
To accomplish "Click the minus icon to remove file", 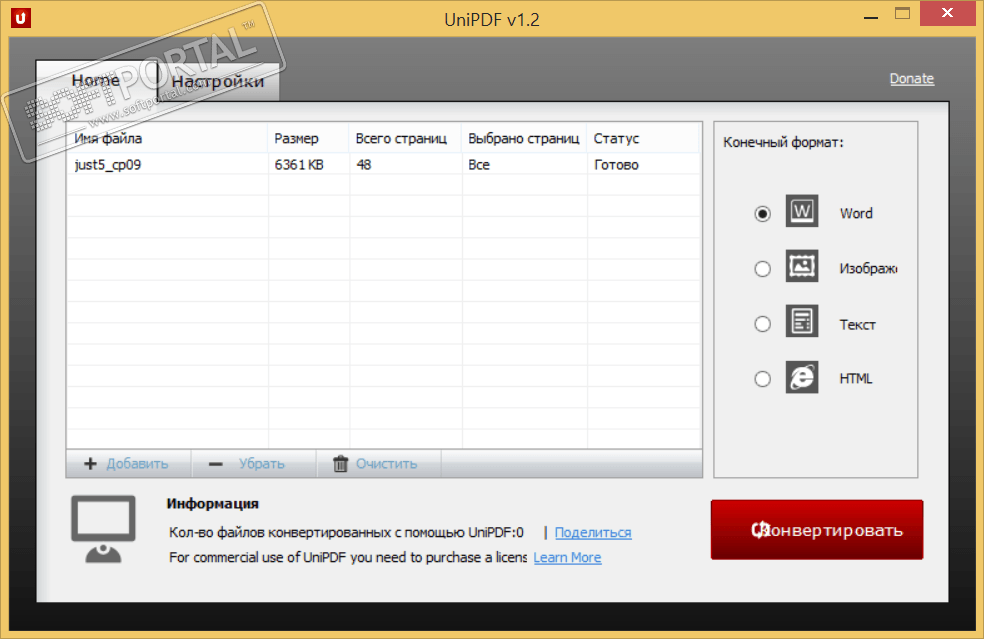I will tap(215, 464).
